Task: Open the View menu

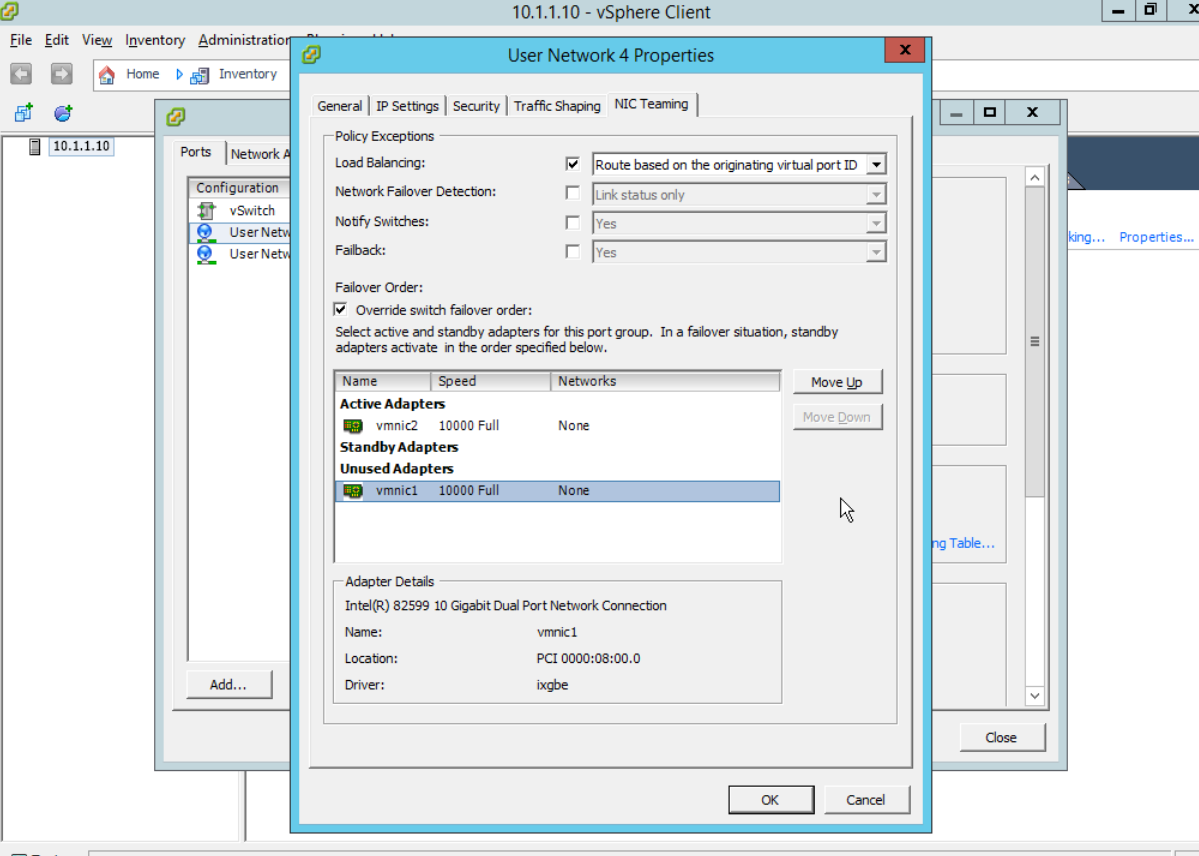Action: (96, 40)
